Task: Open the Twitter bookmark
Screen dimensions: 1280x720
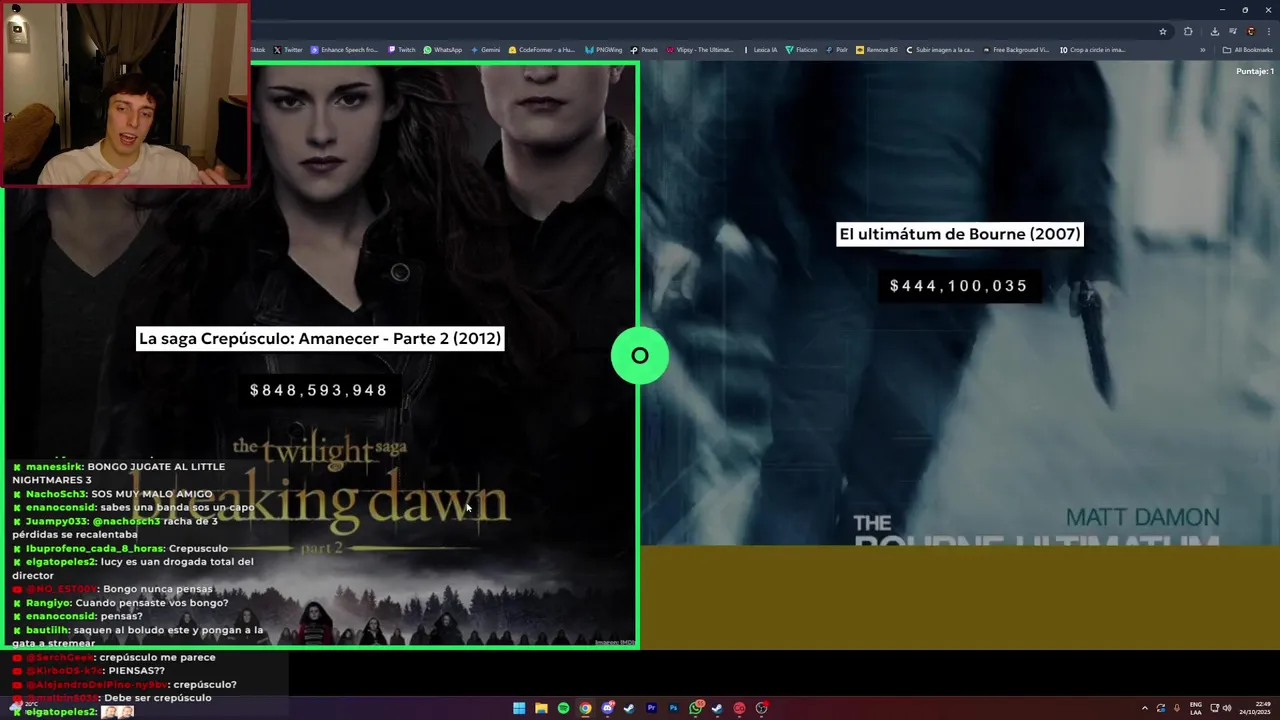Action: click(287, 50)
